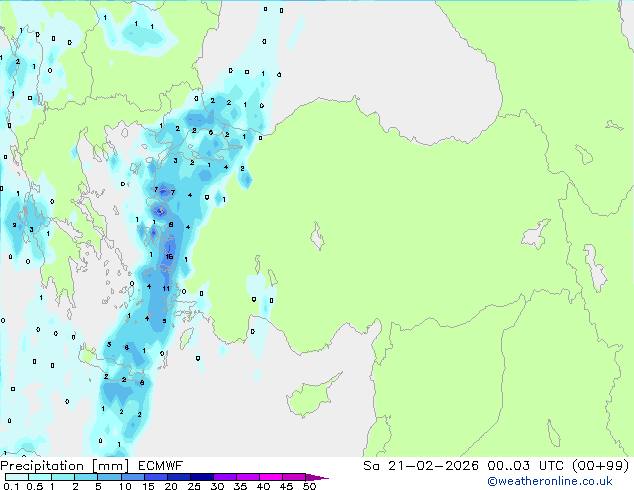This screenshot has width=634, height=490.
Task: Click the 1–2 mm legend color swatch
Action: pos(63,477)
